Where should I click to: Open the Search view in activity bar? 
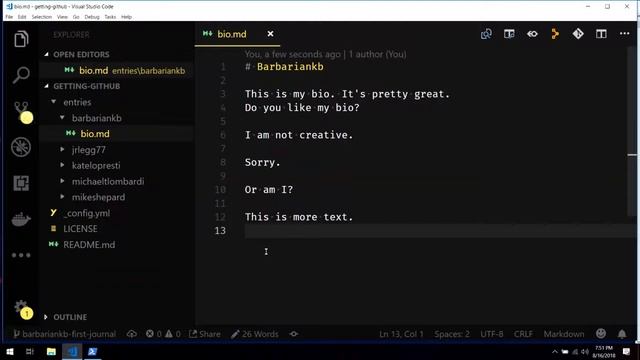tap(21, 75)
